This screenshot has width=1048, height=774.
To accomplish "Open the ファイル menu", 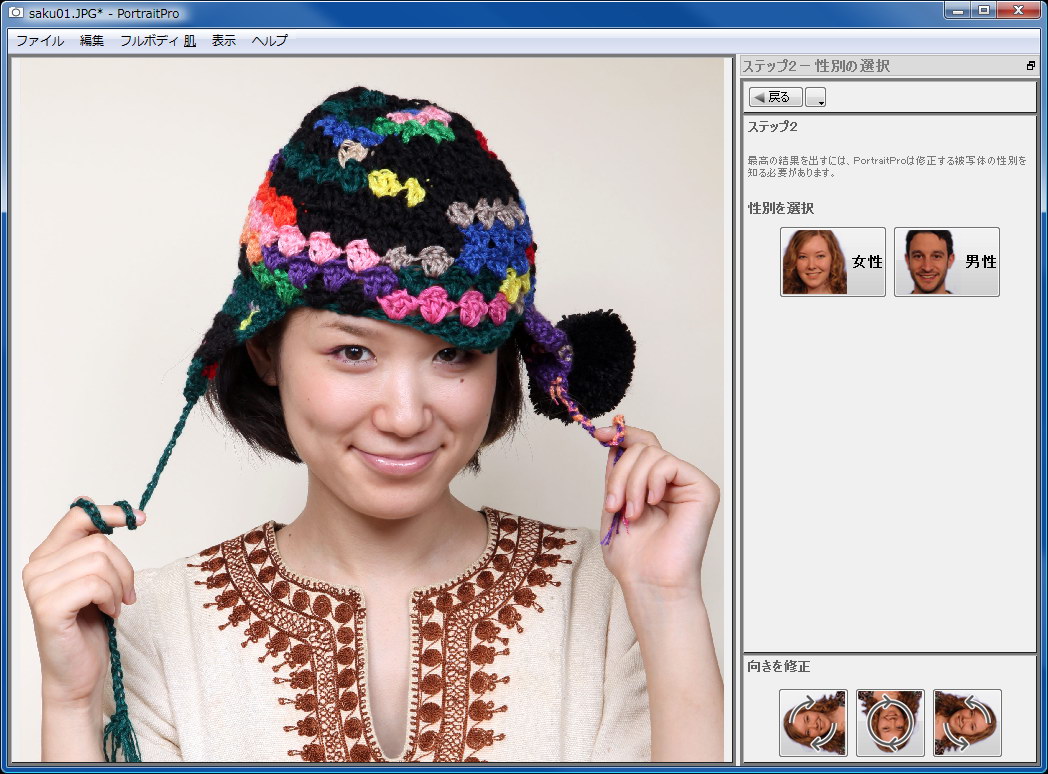I will (x=40, y=41).
